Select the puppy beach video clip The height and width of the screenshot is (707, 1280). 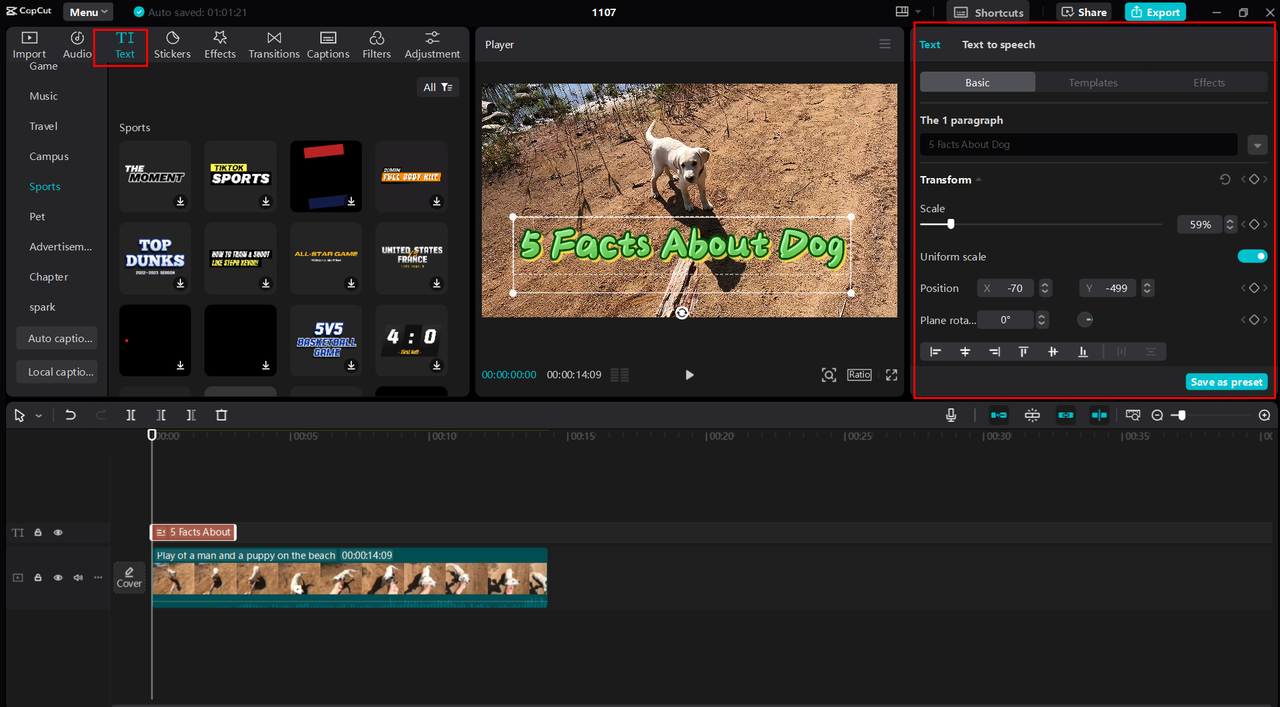point(349,577)
